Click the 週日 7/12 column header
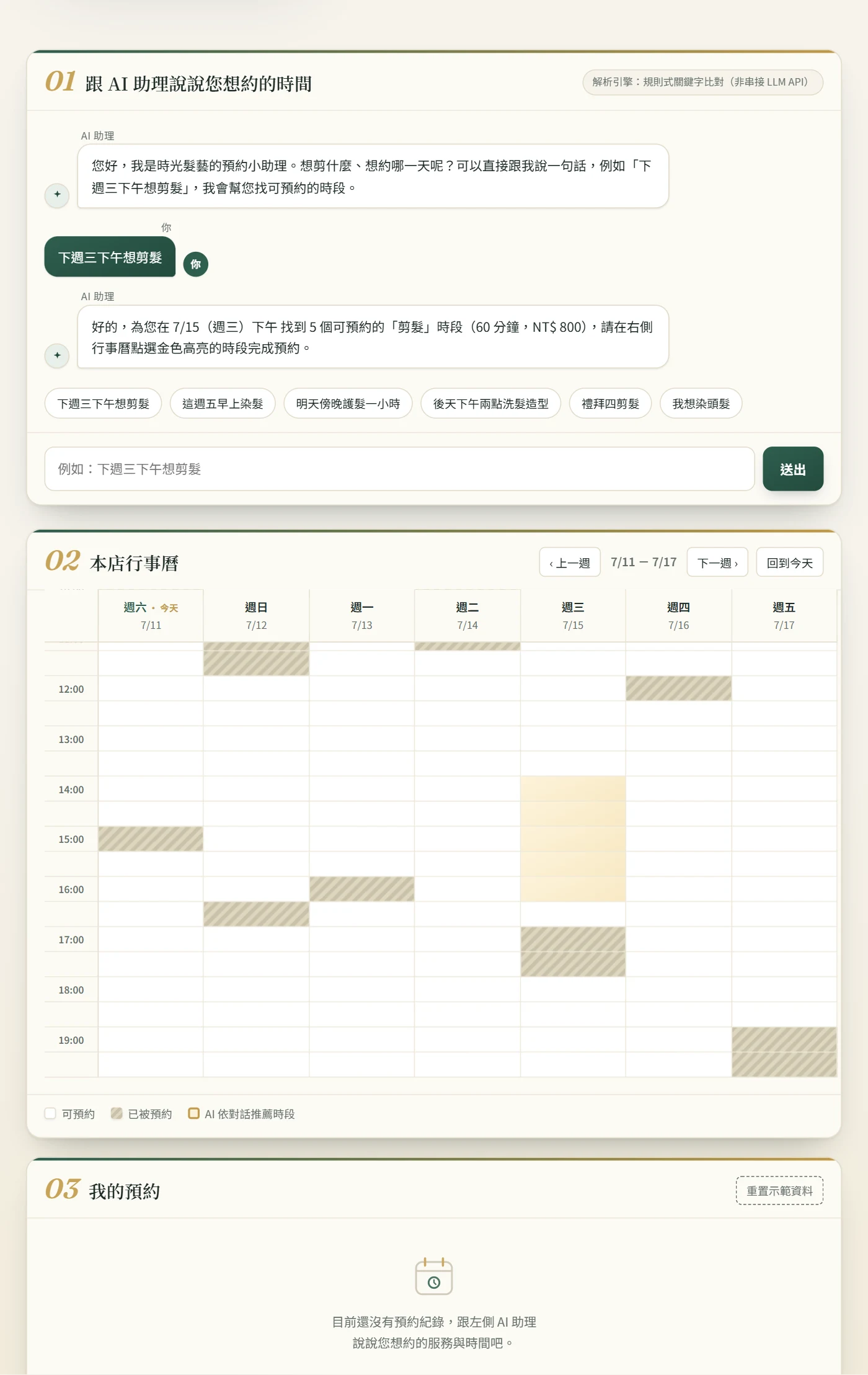The width and height of the screenshot is (868, 1375). (256, 616)
